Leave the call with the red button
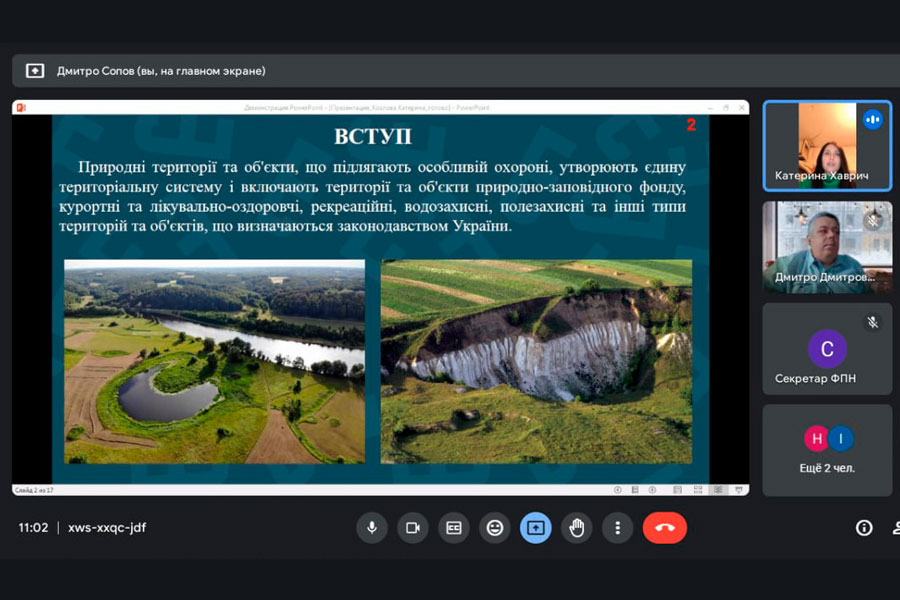Image resolution: width=900 pixels, height=600 pixels. [665, 528]
